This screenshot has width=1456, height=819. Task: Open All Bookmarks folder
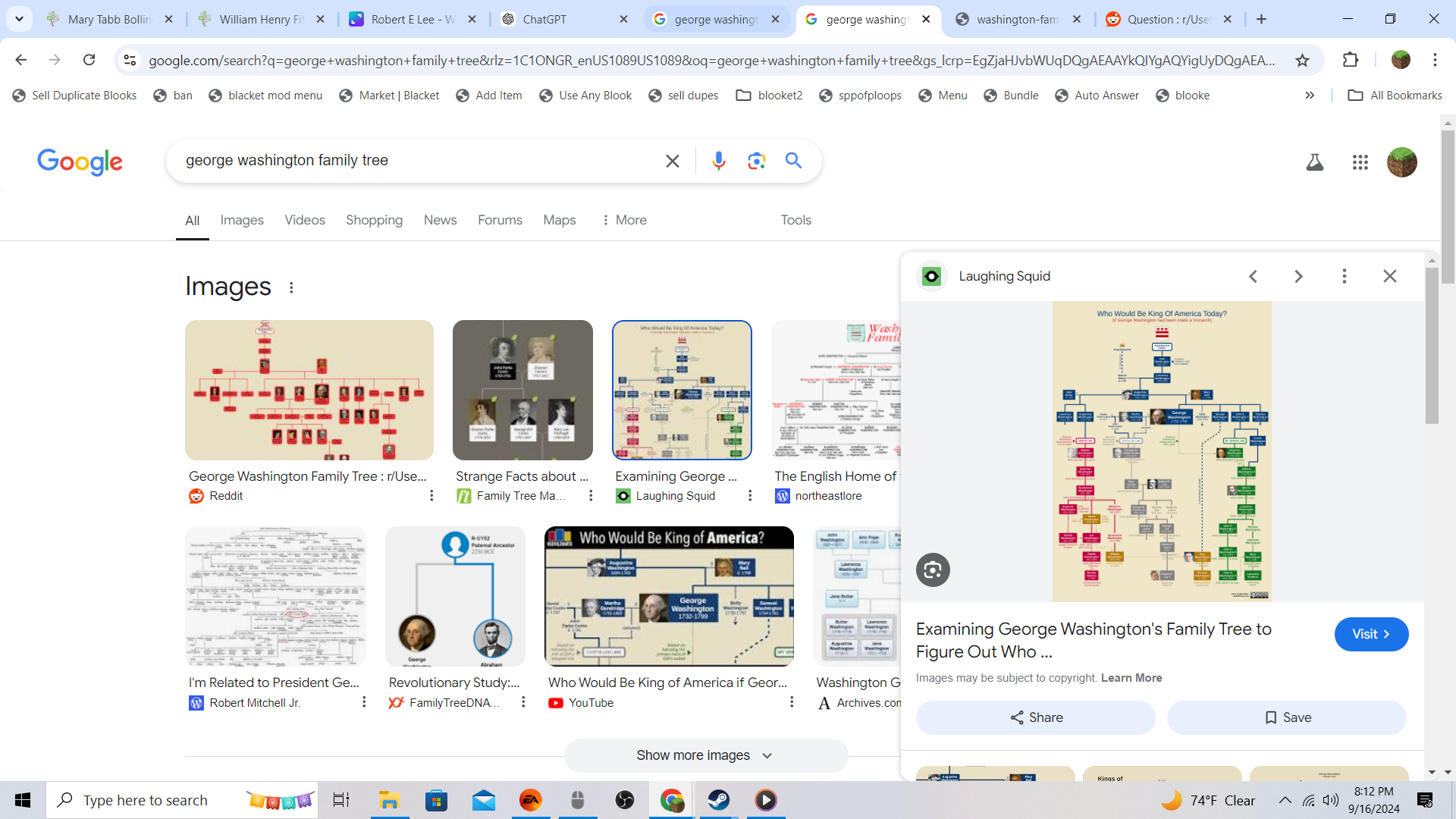click(x=1395, y=96)
